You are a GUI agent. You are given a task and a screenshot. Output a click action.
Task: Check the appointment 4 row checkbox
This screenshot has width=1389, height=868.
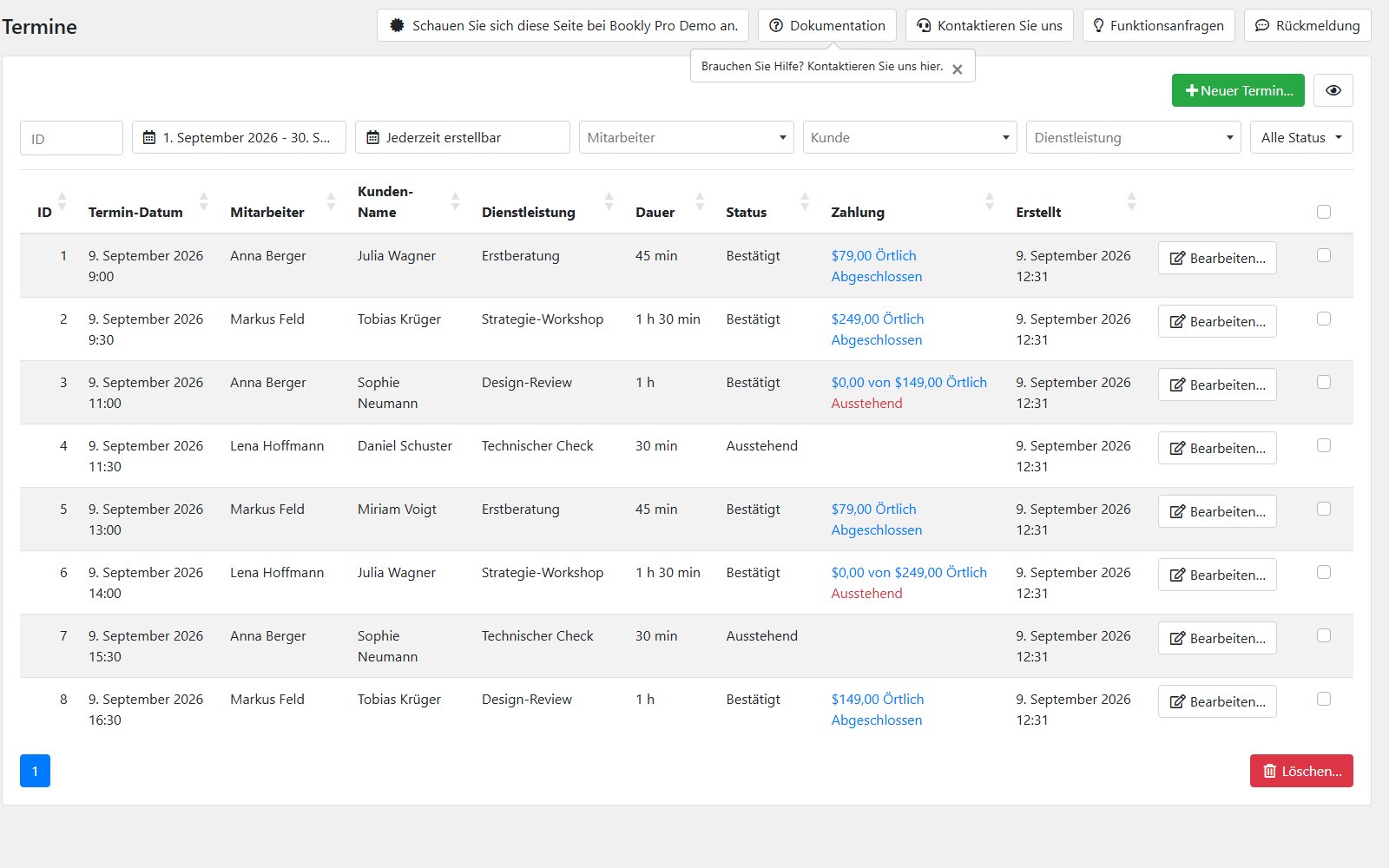point(1324,445)
